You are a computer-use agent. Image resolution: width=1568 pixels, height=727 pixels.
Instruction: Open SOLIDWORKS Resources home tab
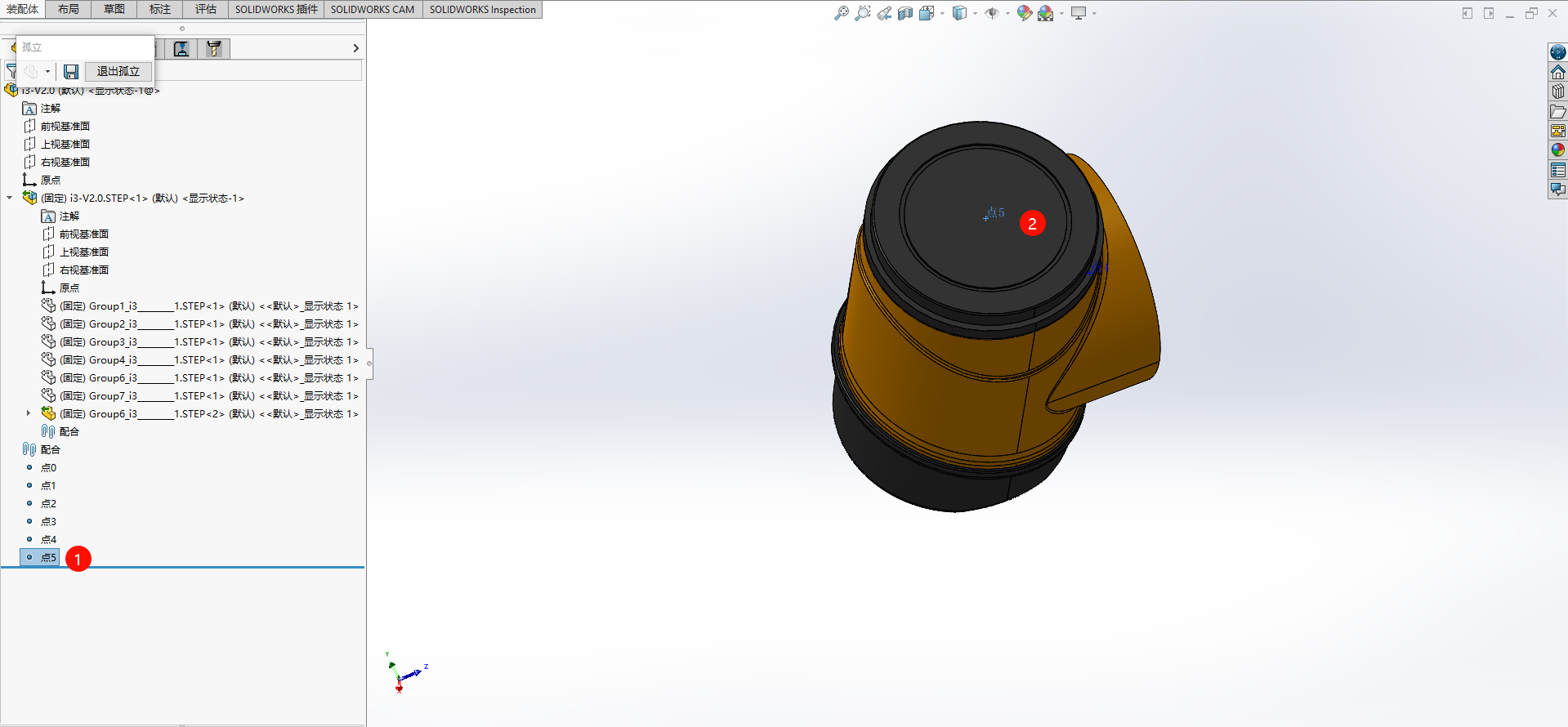[x=1558, y=72]
